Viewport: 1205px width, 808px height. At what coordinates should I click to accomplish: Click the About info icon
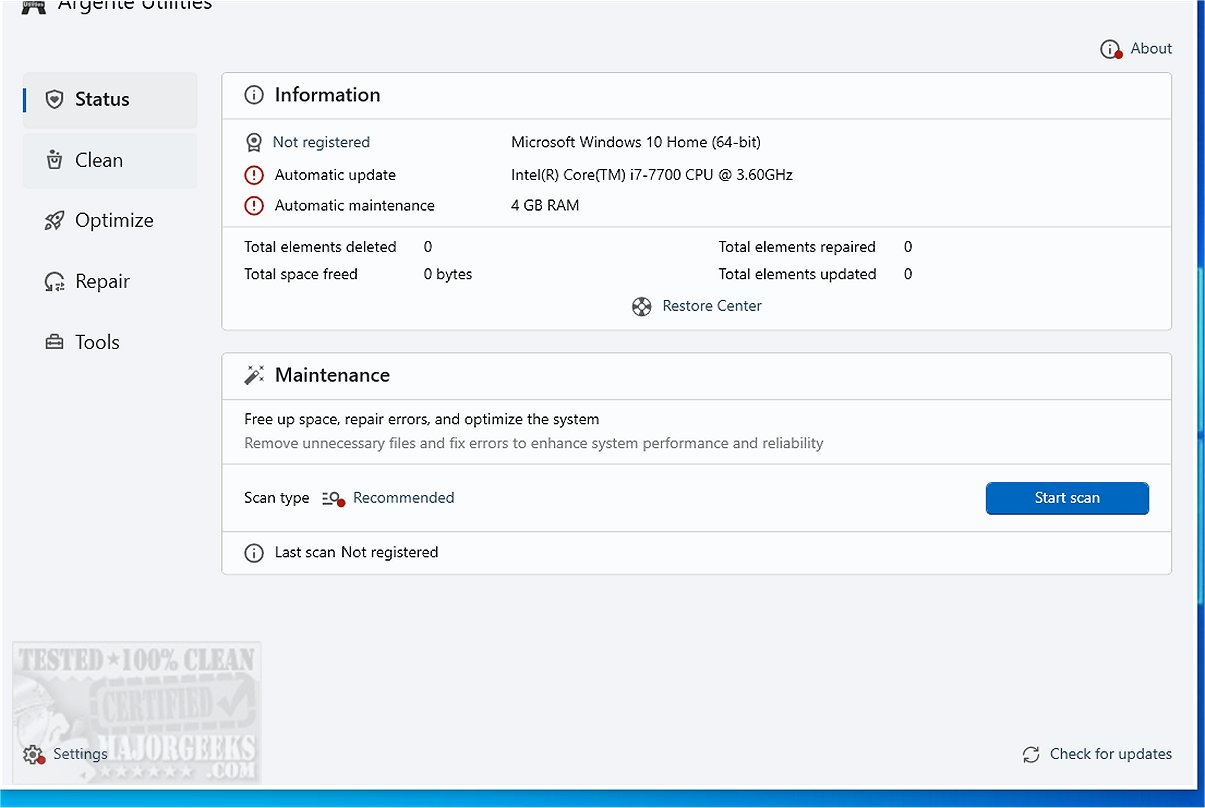[x=1111, y=49]
